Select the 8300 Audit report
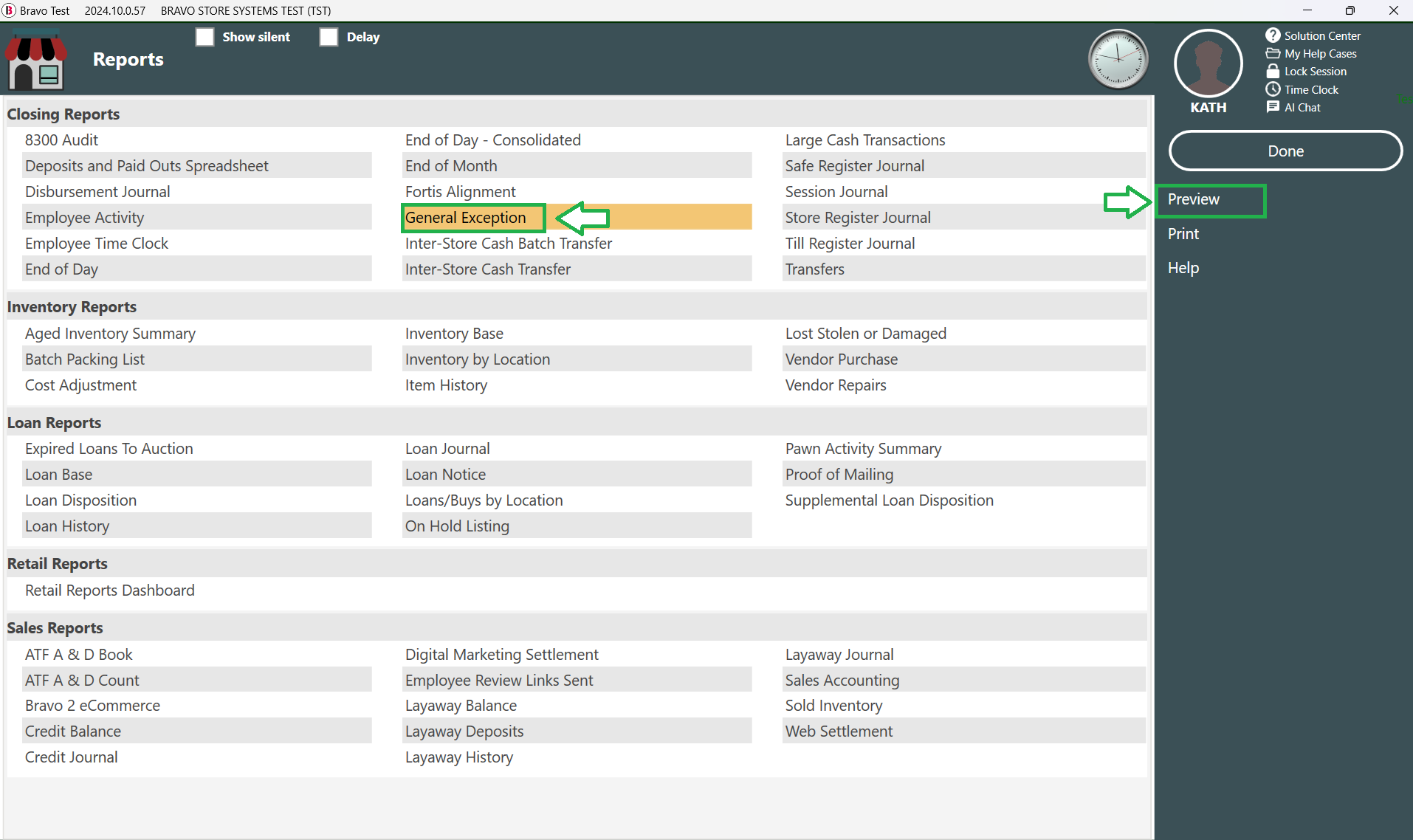Image resolution: width=1413 pixels, height=840 pixels. tap(196, 140)
